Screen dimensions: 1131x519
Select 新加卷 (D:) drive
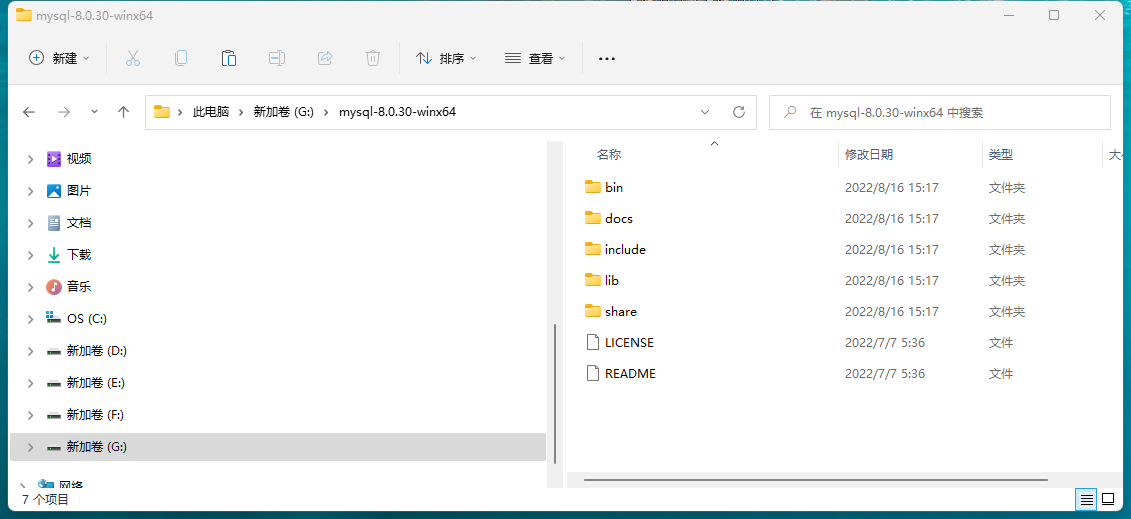(97, 351)
